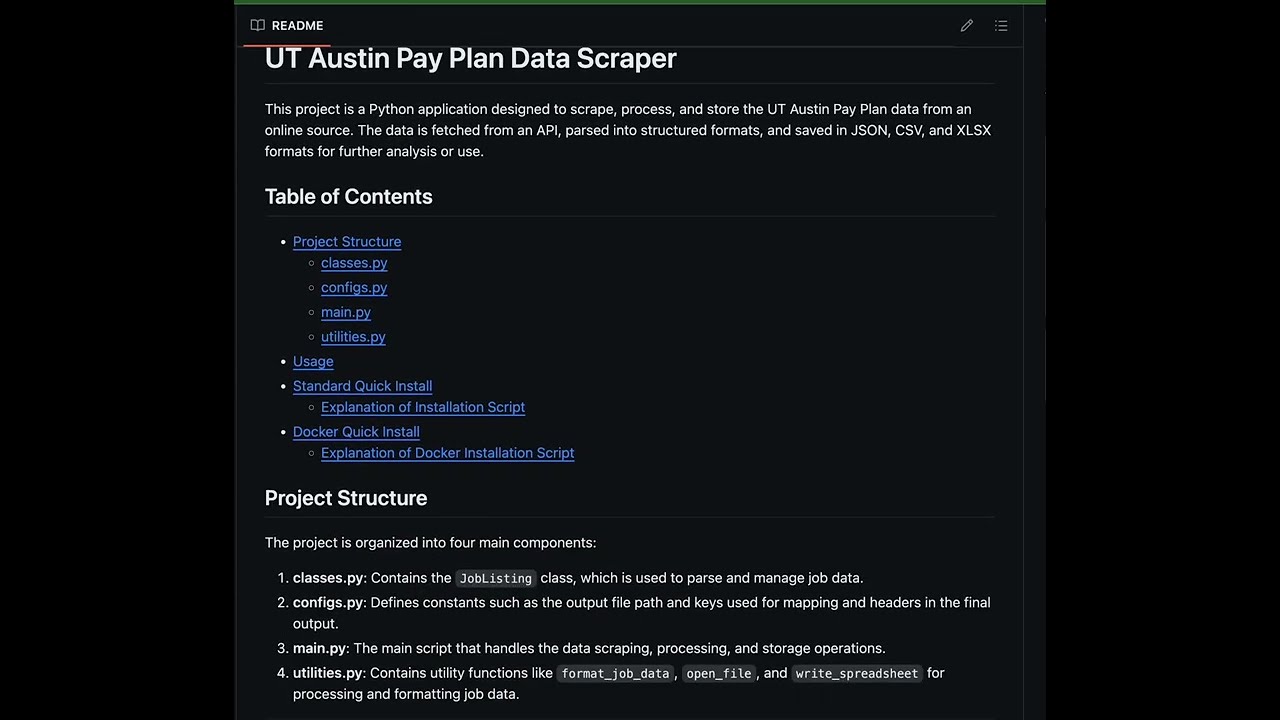Click the Project Structure section heading
The height and width of the screenshot is (720, 1280).
[345, 498]
